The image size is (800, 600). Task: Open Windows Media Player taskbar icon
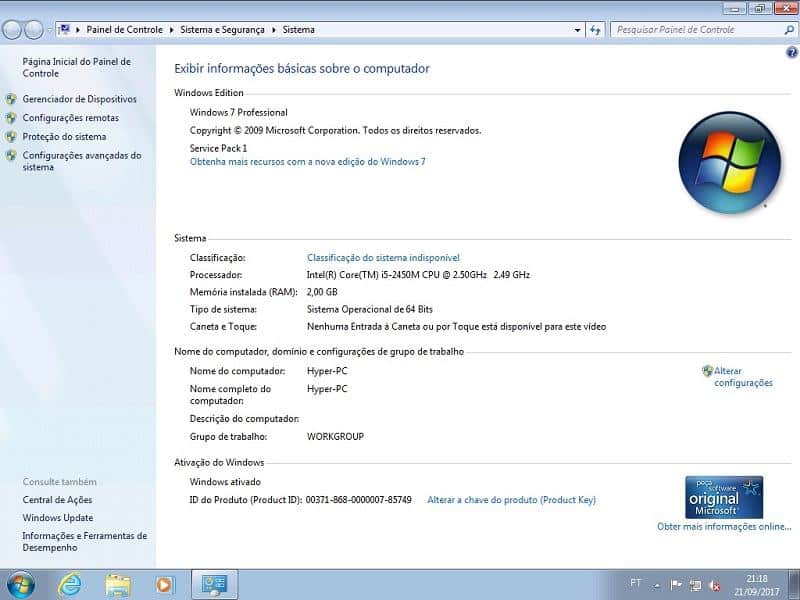[165, 585]
